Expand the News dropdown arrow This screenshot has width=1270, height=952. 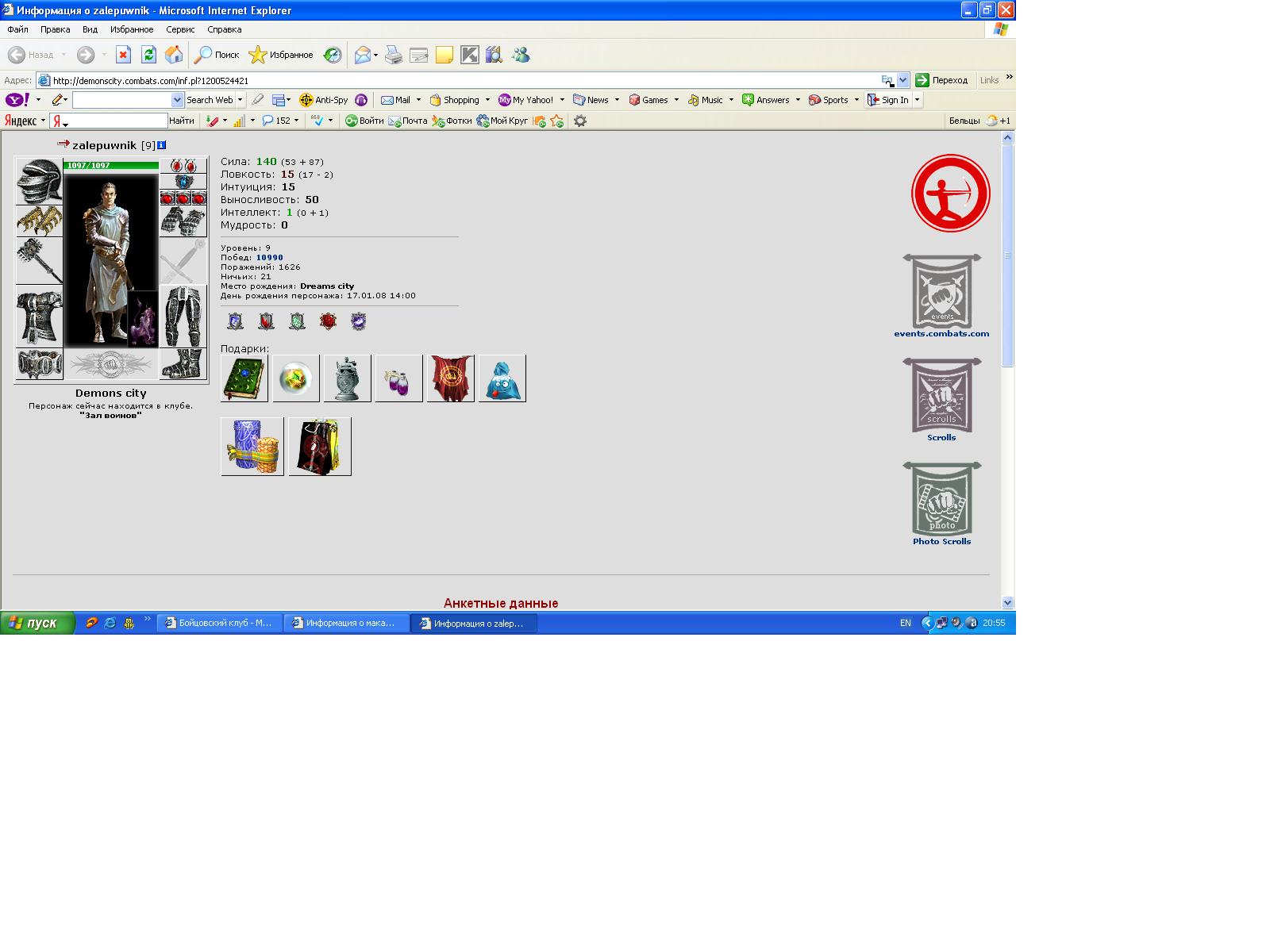(617, 100)
